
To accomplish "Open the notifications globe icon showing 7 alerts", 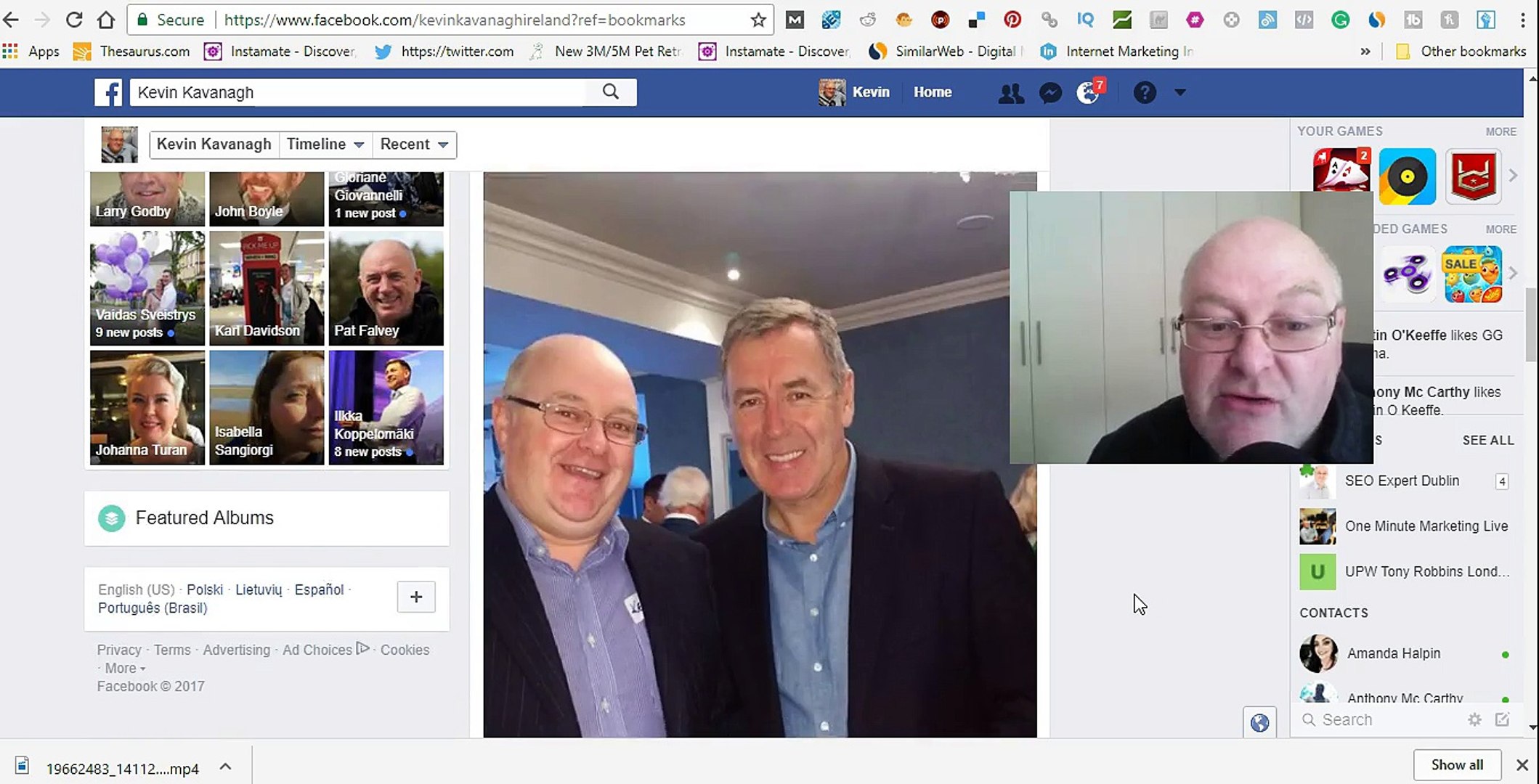I will pyautogui.click(x=1088, y=93).
